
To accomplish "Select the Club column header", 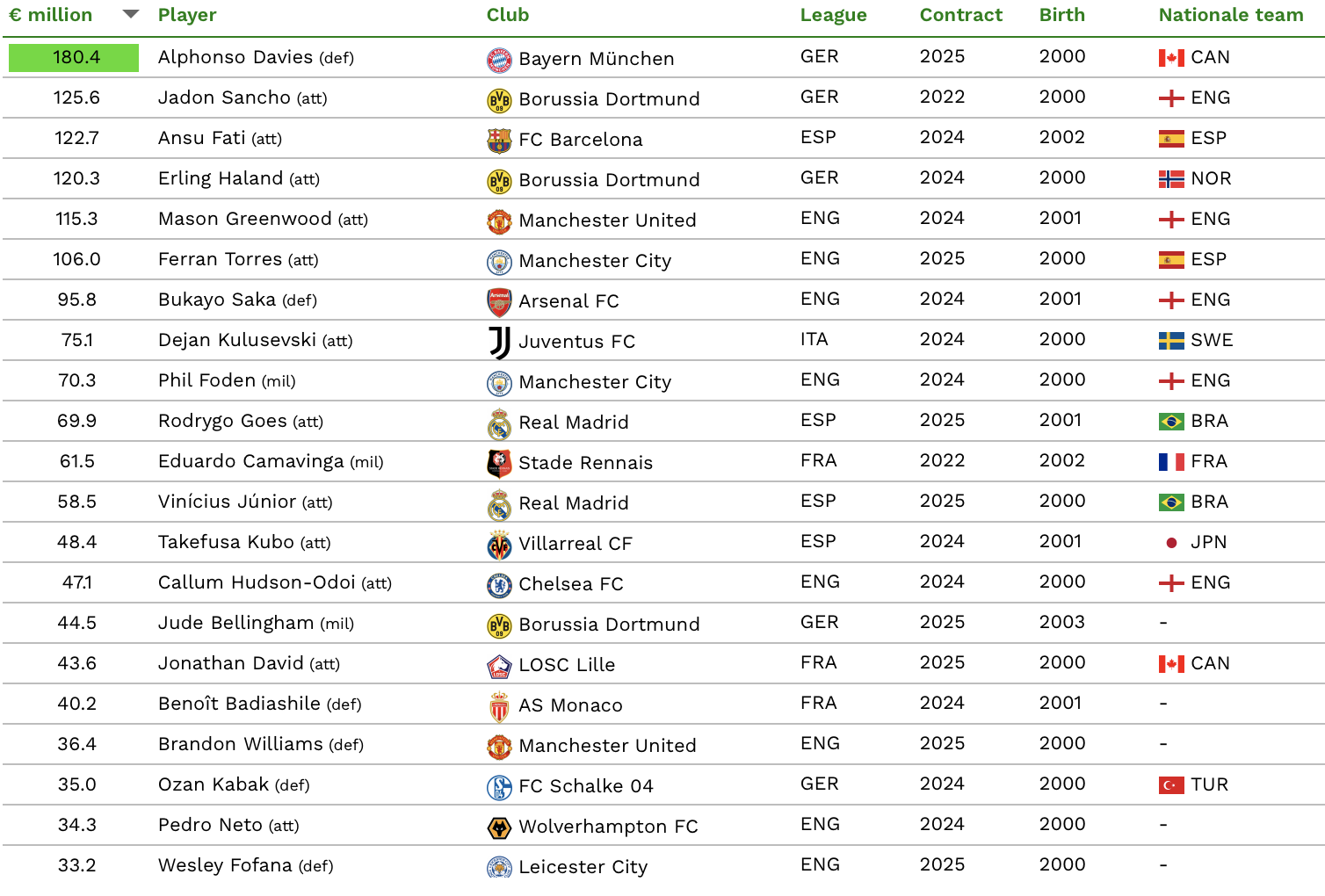I will pos(508,15).
